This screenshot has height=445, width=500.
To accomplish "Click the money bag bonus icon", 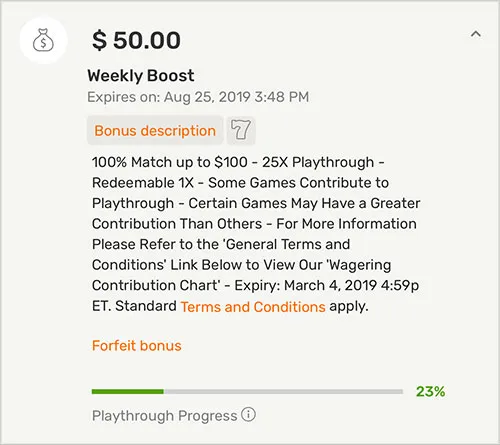I will point(43,41).
